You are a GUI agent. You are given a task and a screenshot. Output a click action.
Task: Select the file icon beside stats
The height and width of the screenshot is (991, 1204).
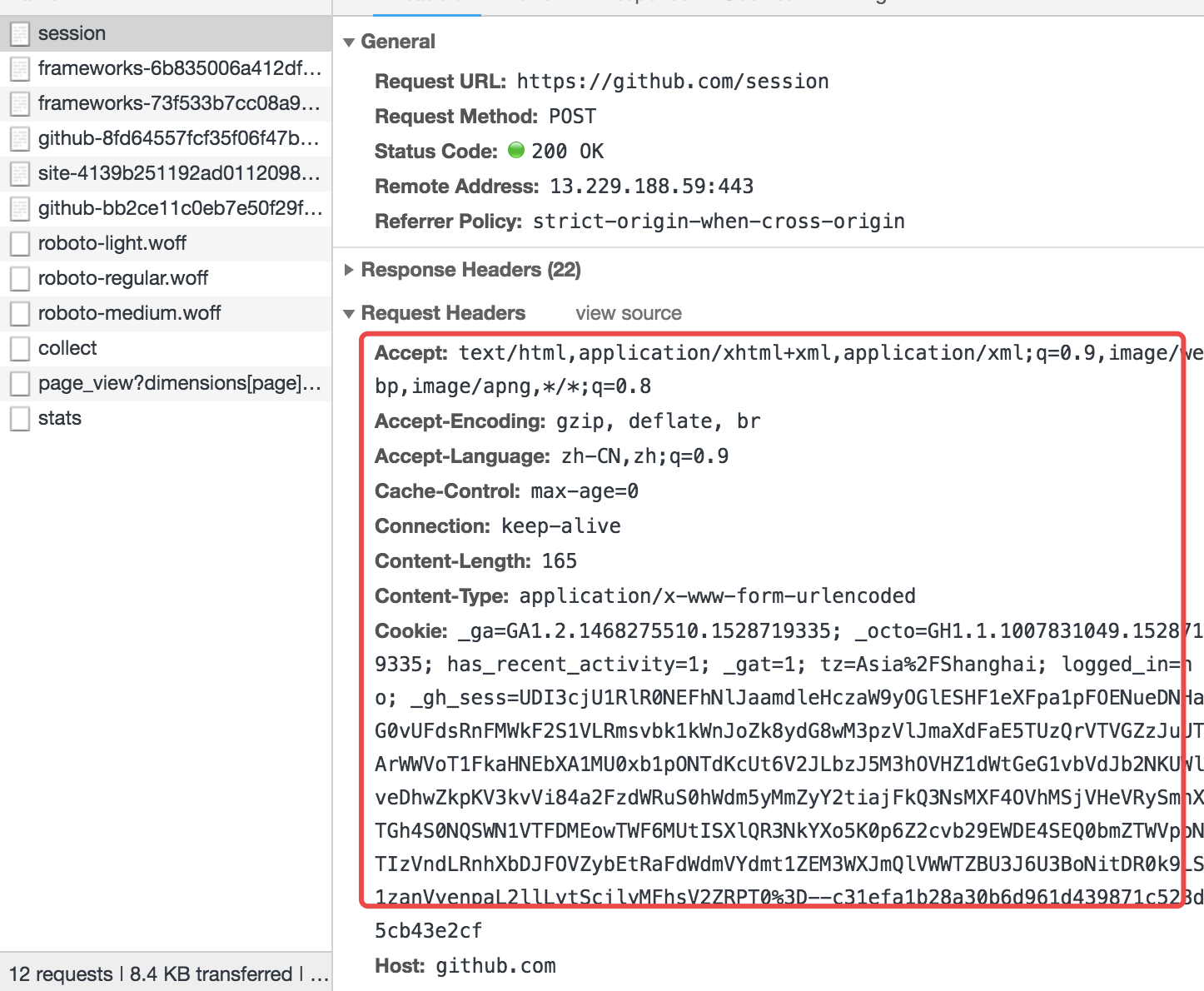(x=20, y=418)
